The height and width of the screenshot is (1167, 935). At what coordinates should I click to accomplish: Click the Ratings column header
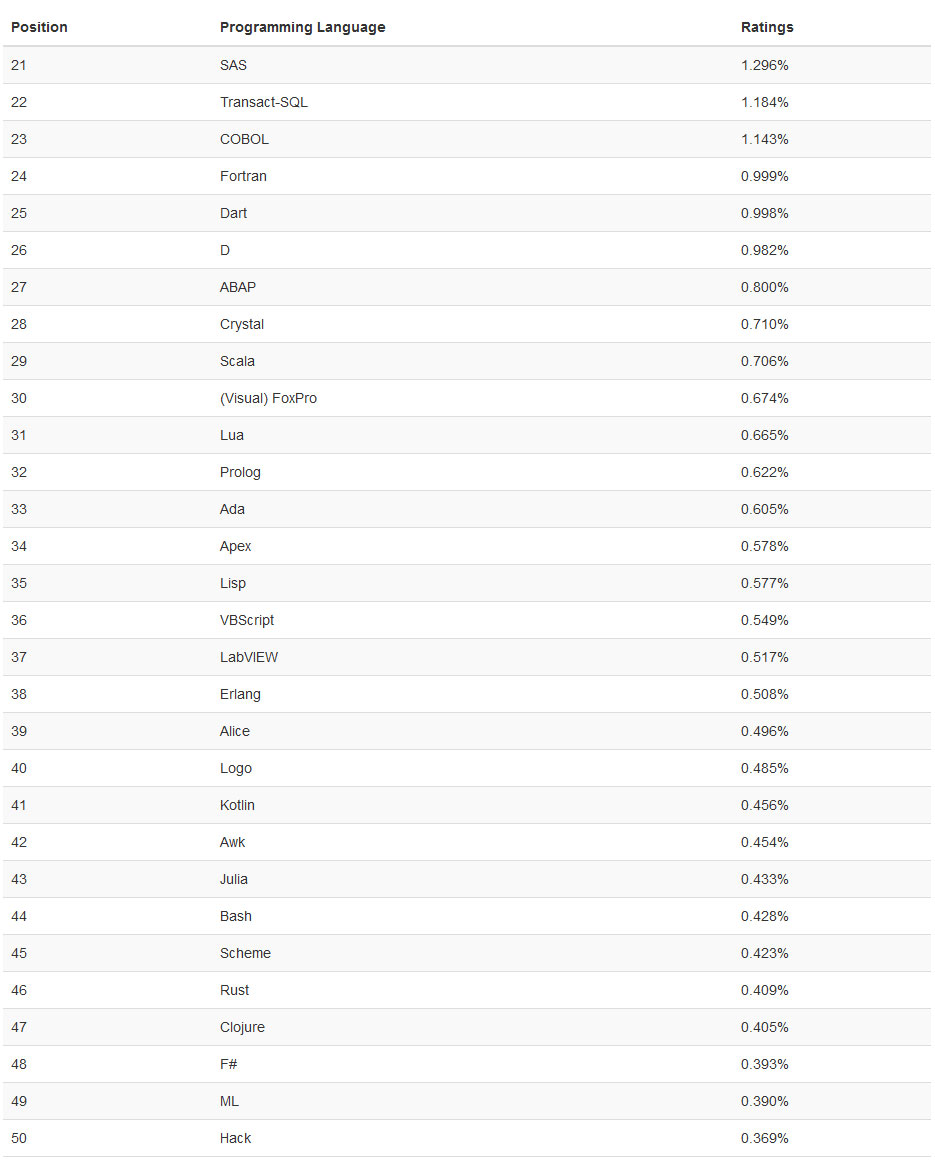point(767,27)
